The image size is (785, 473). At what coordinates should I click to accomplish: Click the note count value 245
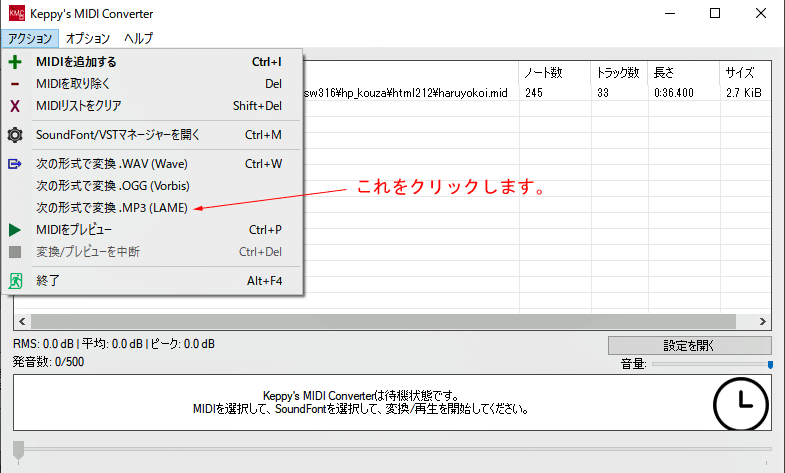pos(534,93)
